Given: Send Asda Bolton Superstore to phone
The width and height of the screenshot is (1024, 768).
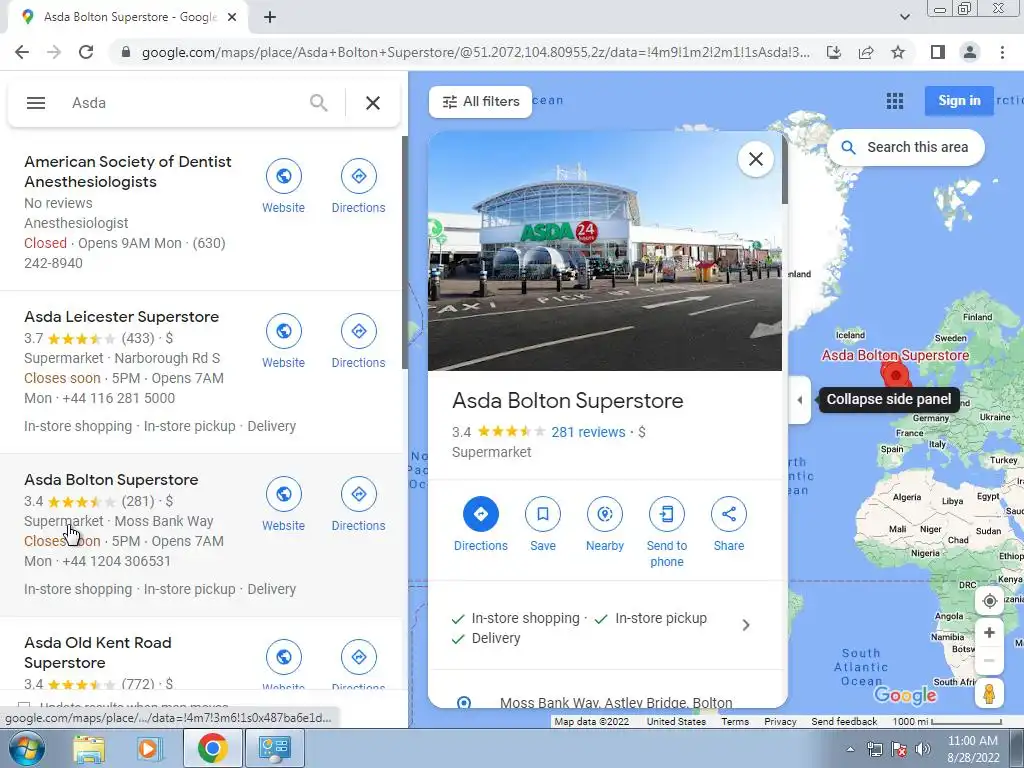Looking at the screenshot, I should point(667,532).
